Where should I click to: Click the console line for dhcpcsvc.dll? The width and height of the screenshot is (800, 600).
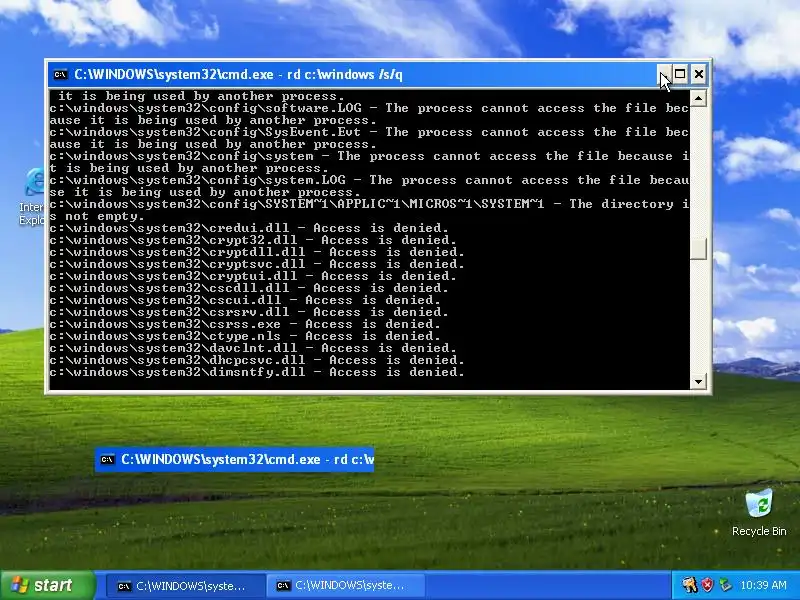click(257, 360)
